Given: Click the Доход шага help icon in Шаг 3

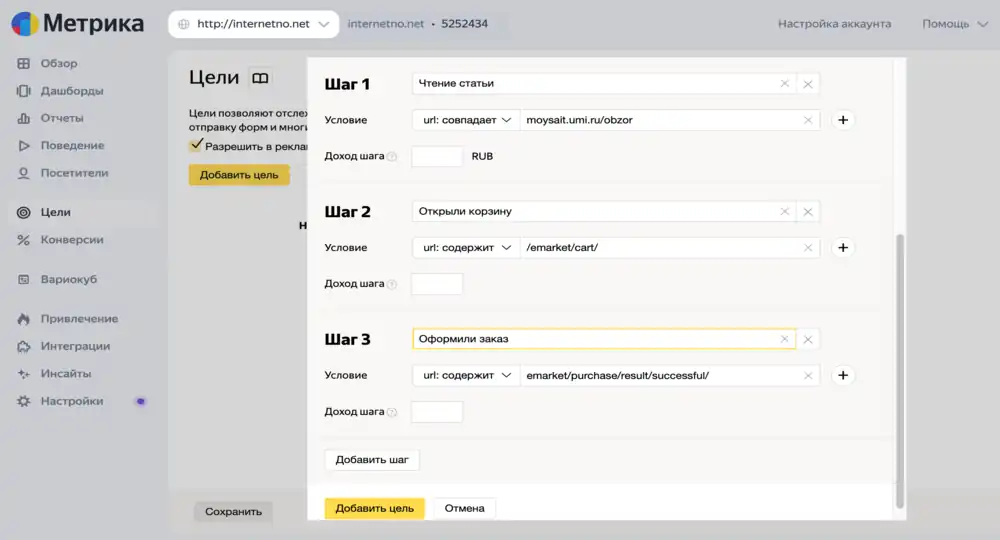Looking at the screenshot, I should (392, 412).
